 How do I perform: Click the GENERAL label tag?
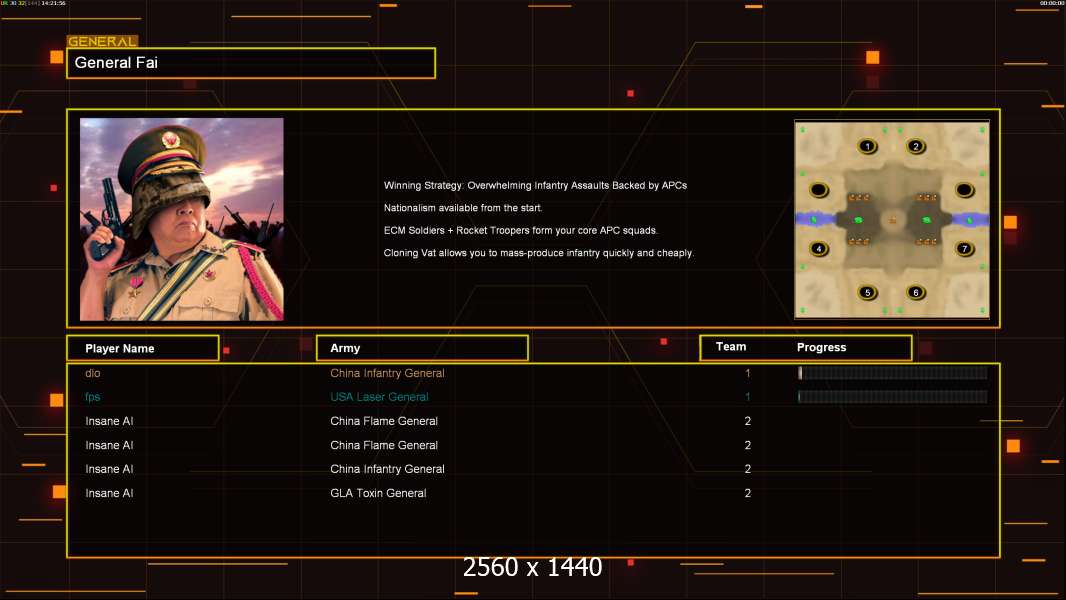(x=102, y=41)
